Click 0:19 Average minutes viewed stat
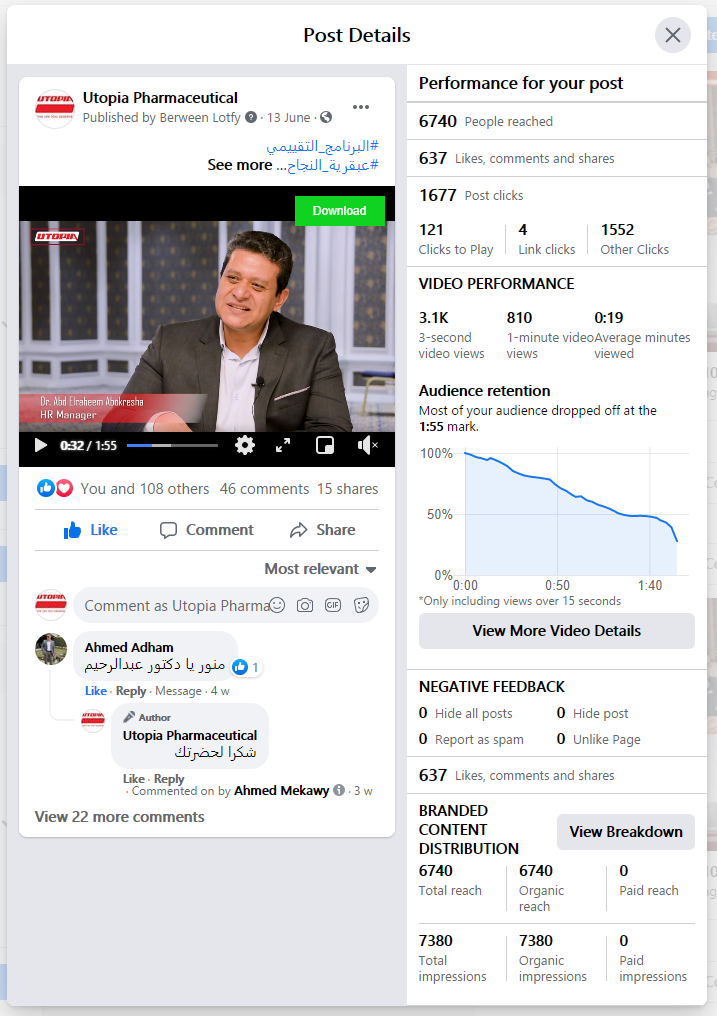Image resolution: width=717 pixels, height=1016 pixels. tap(643, 335)
